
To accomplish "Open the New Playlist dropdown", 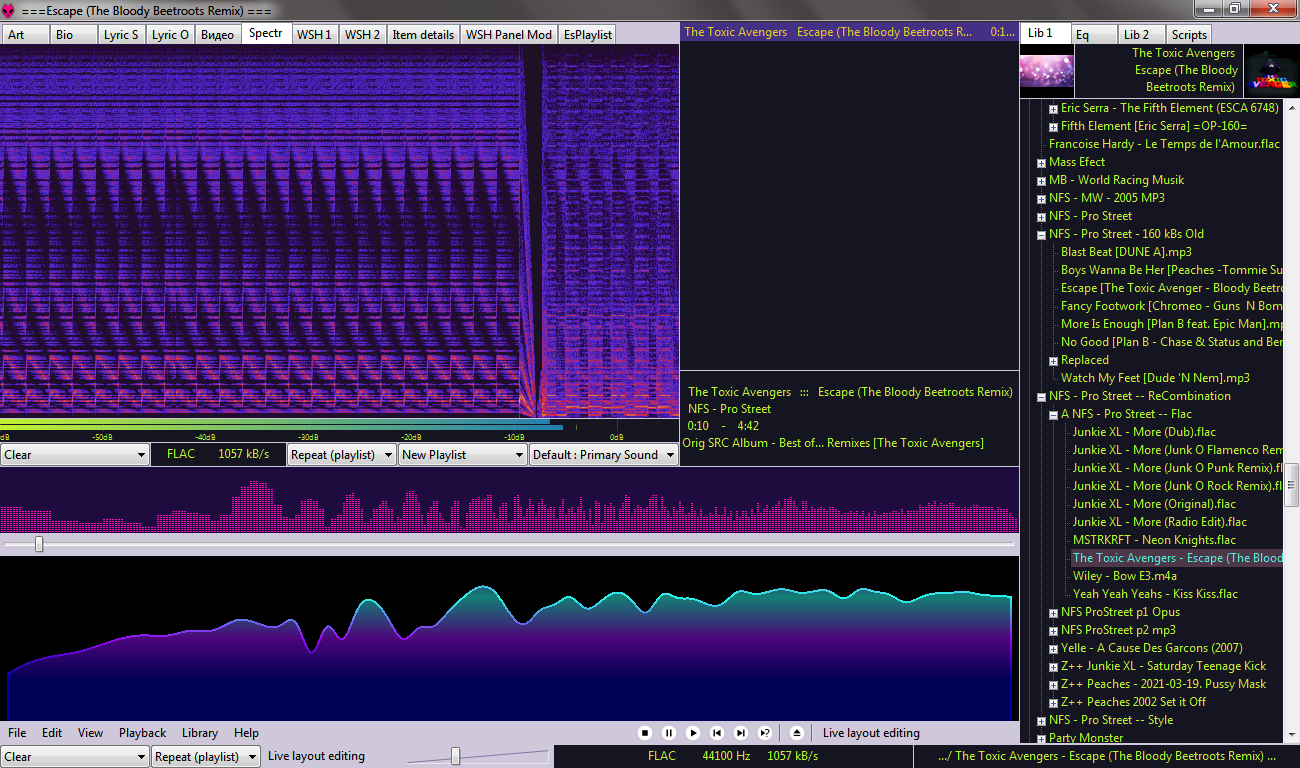I will tap(462, 455).
